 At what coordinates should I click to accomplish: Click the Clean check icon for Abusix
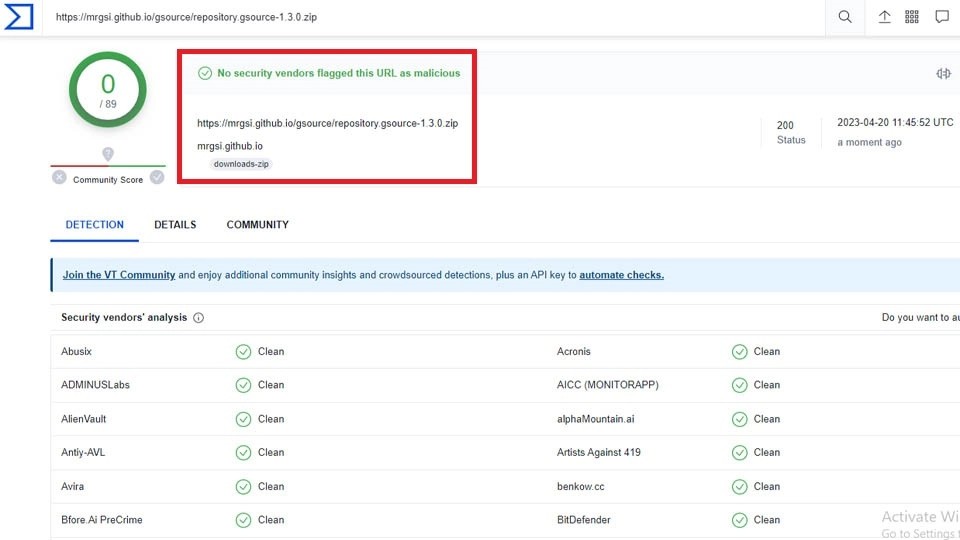point(243,351)
